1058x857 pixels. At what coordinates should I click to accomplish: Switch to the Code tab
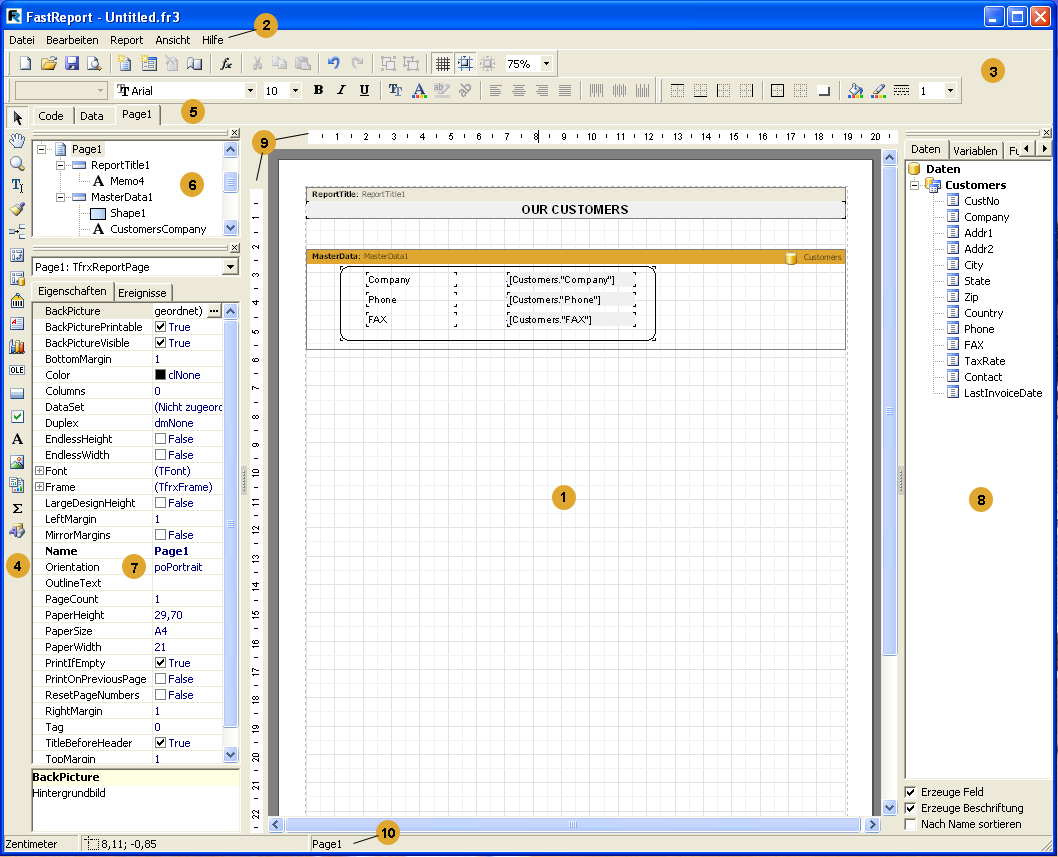51,115
